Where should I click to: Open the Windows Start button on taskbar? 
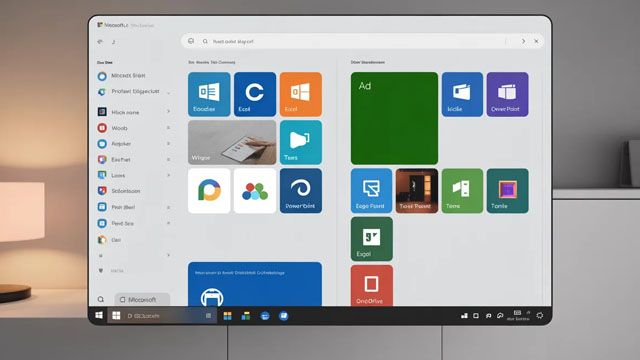click(x=99, y=315)
